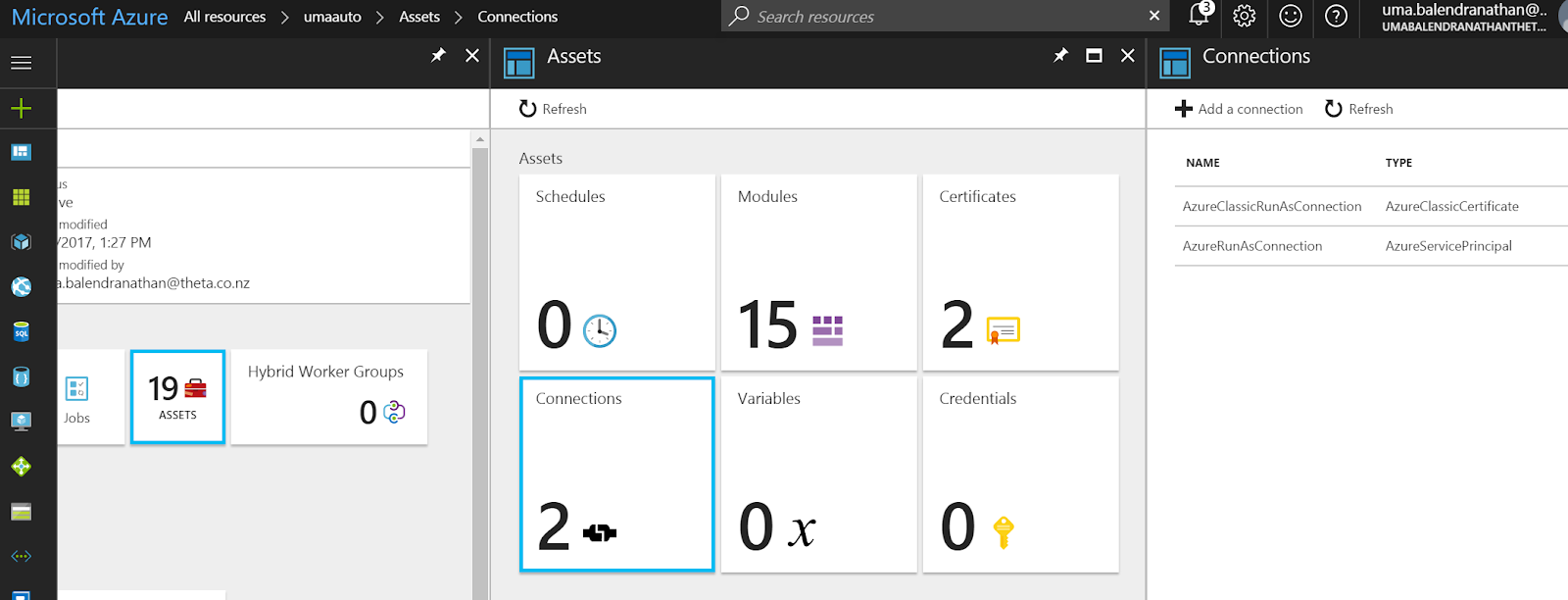Sort by TYPE column header
Screen dimensions: 1568x600
[x=1398, y=163]
